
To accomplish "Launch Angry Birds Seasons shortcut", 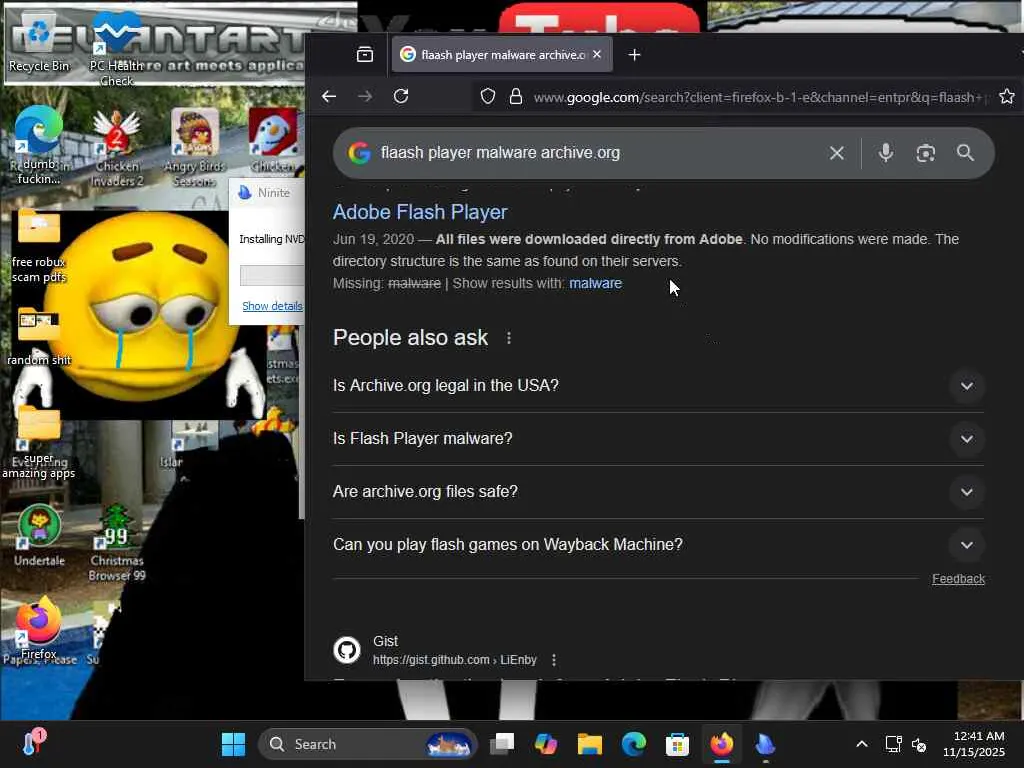I will [x=194, y=148].
